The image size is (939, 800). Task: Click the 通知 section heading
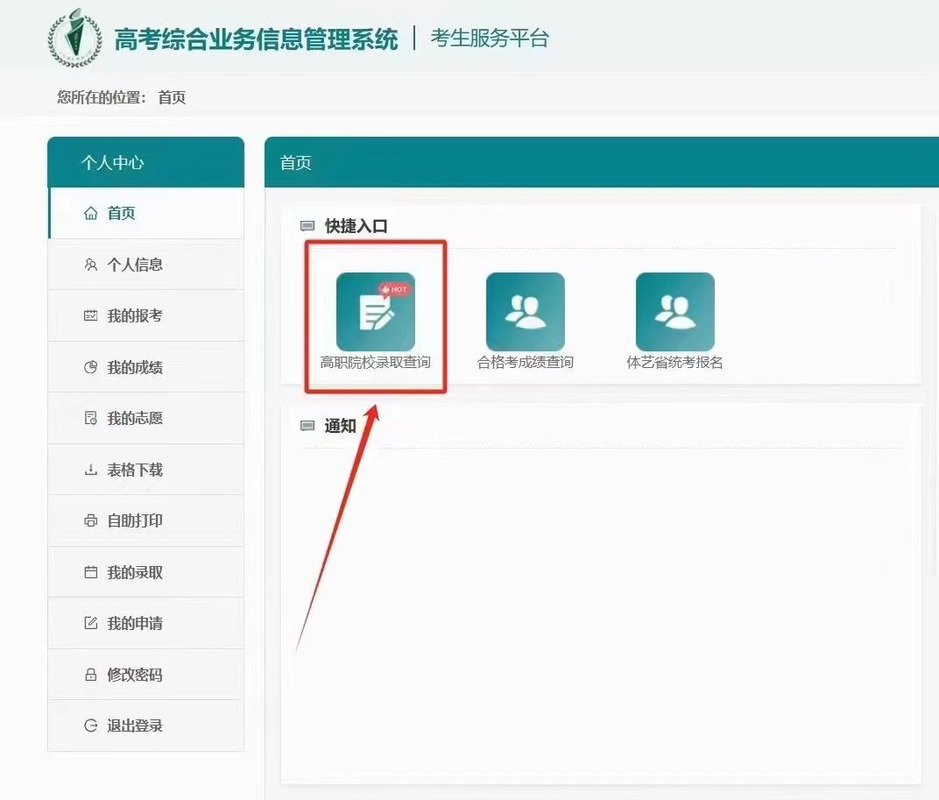[340, 426]
